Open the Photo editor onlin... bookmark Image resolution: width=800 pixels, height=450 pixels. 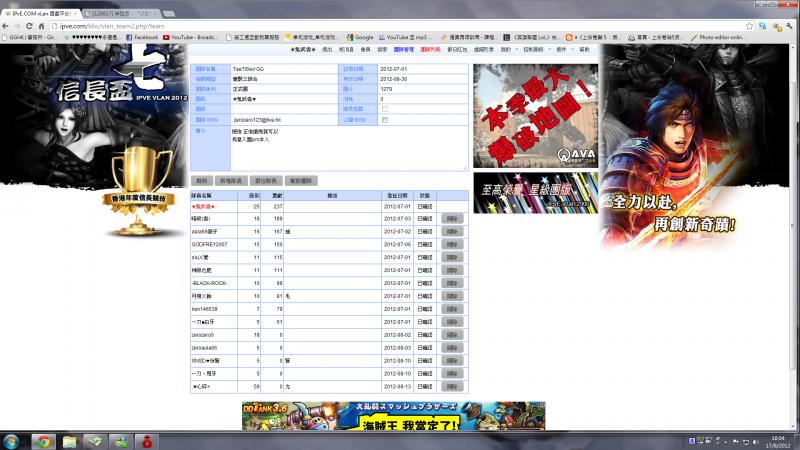717,37
